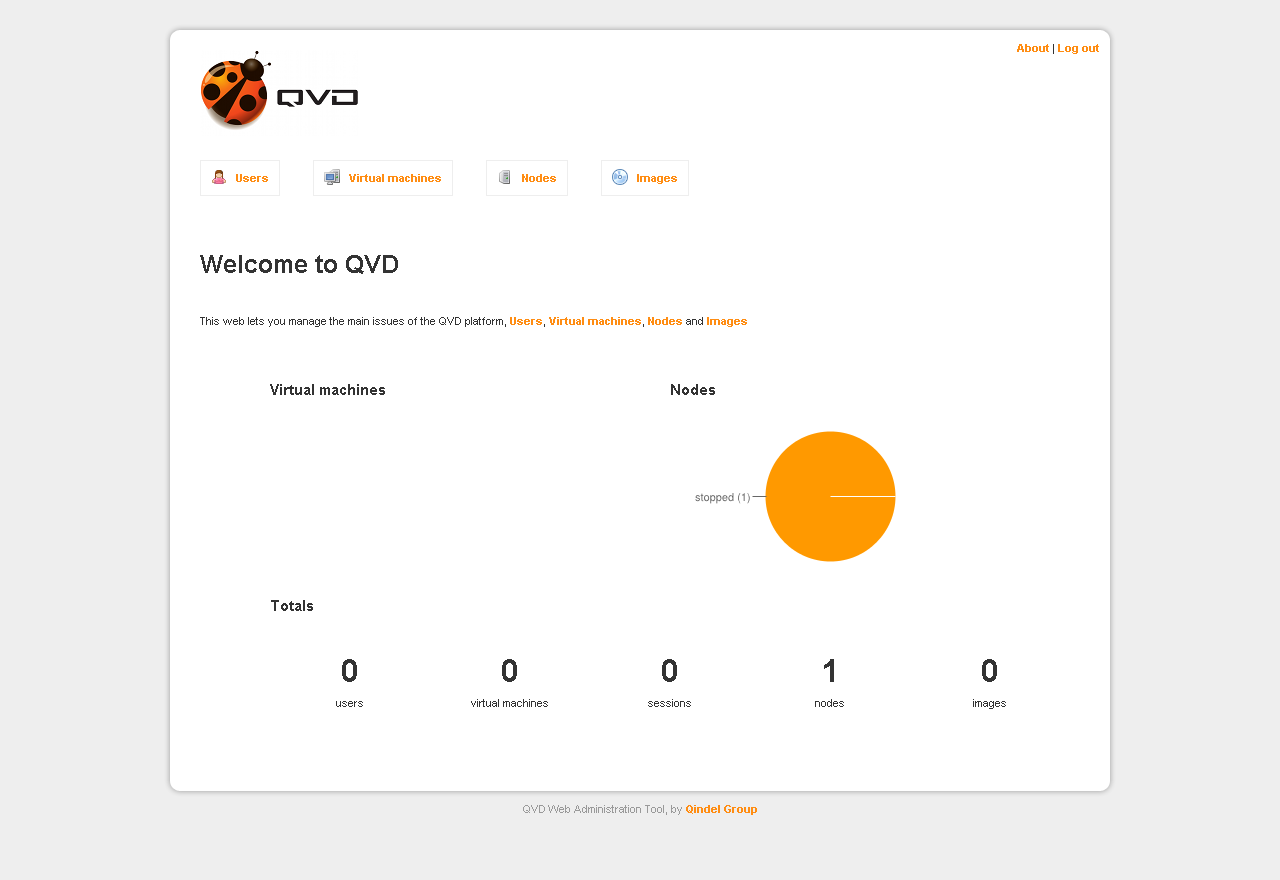Click the computer icon beside Virtual machines

[x=332, y=178]
